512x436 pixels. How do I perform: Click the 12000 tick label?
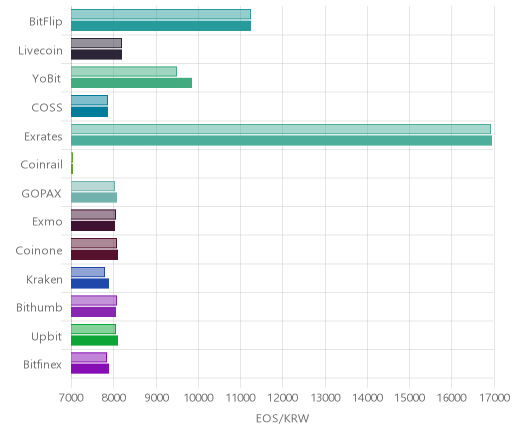283,397
